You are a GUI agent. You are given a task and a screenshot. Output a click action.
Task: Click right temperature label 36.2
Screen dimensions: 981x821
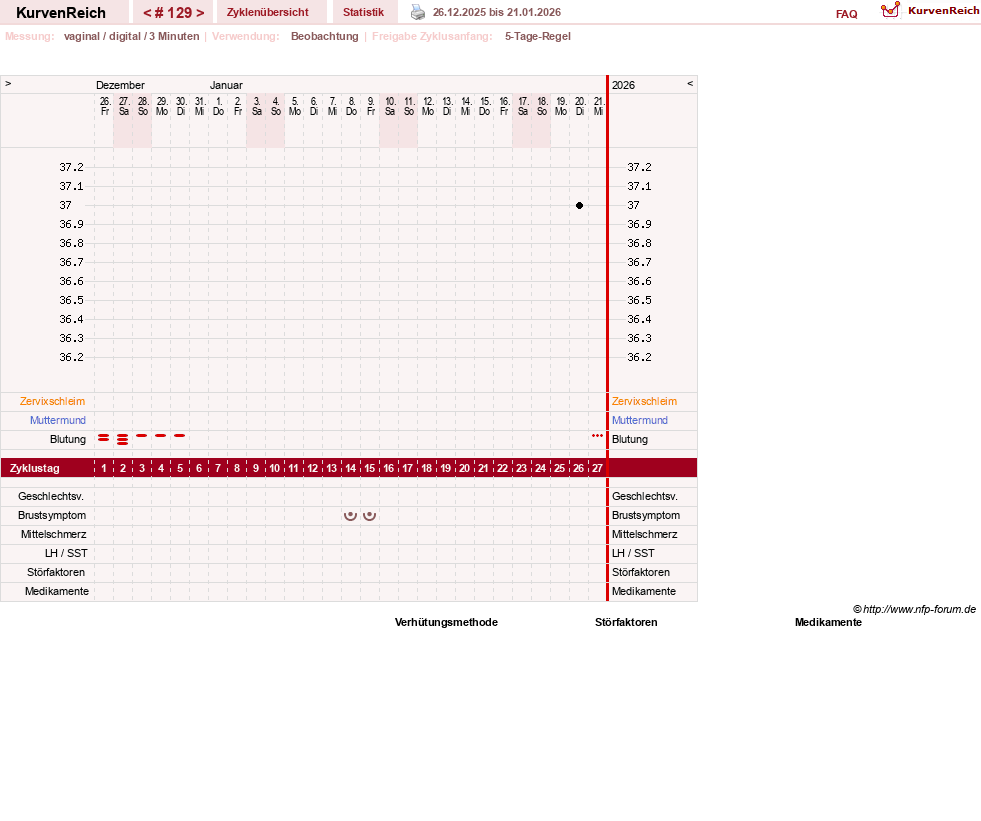pyautogui.click(x=639, y=357)
